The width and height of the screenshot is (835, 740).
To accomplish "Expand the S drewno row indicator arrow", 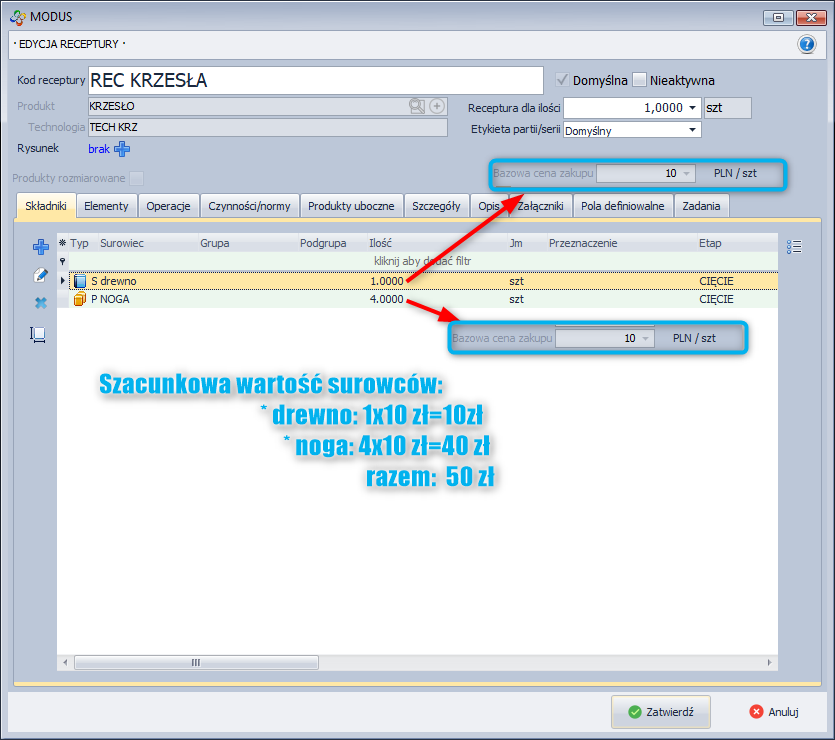I will (x=63, y=281).
